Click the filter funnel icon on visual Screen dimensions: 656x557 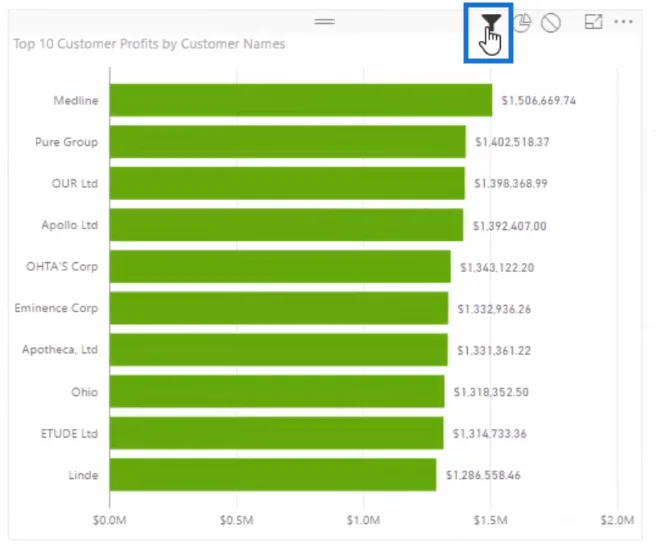pos(491,22)
